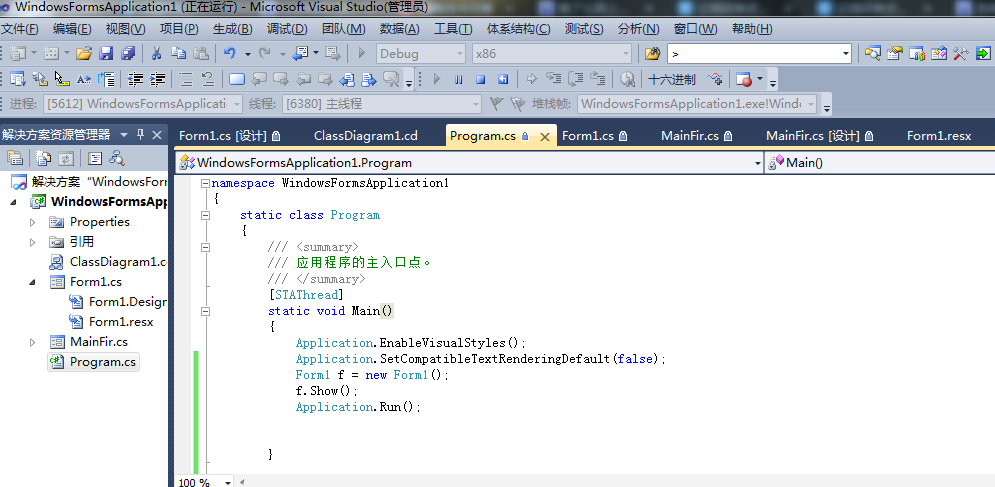Click the Uncomment Selected Lines icon
This screenshot has height=487, width=995.
point(208,79)
